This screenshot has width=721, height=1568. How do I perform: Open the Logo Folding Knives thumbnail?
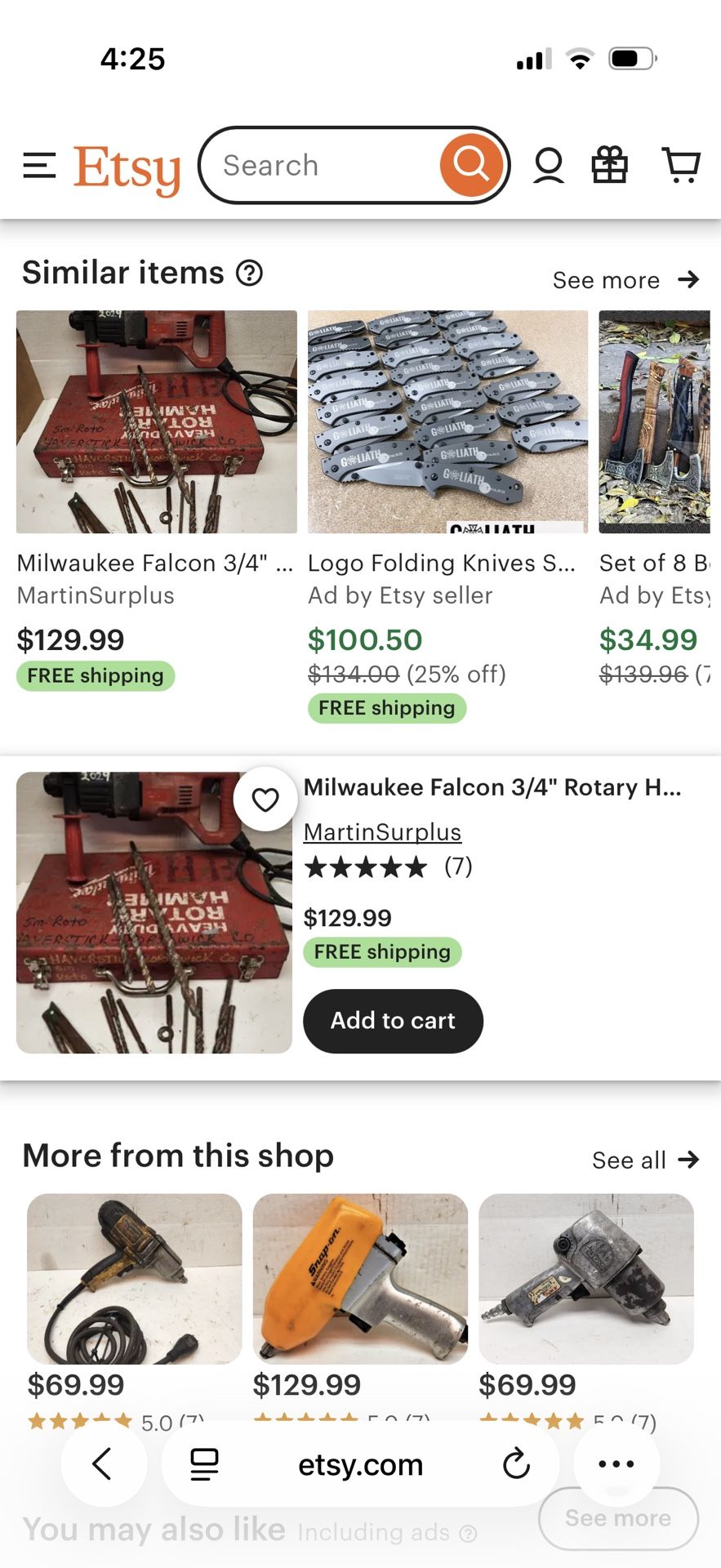click(447, 421)
